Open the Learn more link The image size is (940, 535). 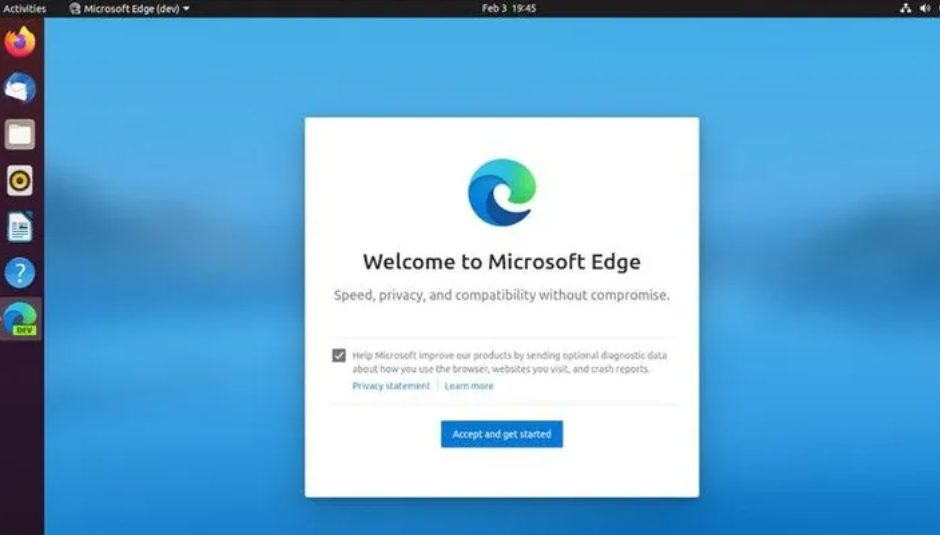pos(469,386)
